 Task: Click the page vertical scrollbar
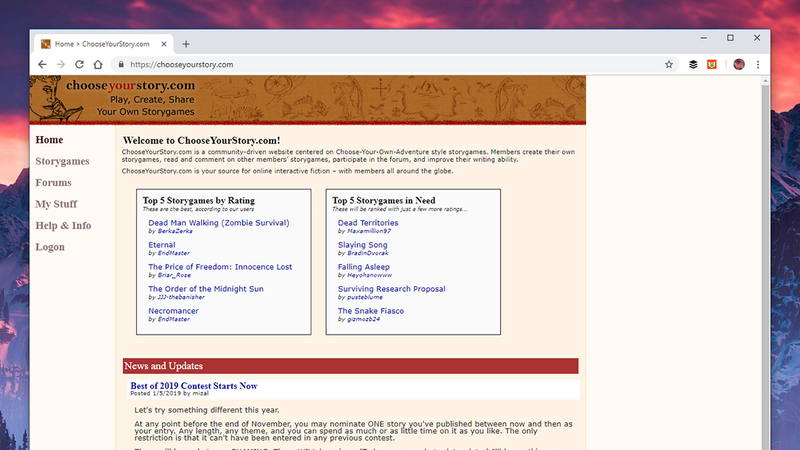[765, 267]
